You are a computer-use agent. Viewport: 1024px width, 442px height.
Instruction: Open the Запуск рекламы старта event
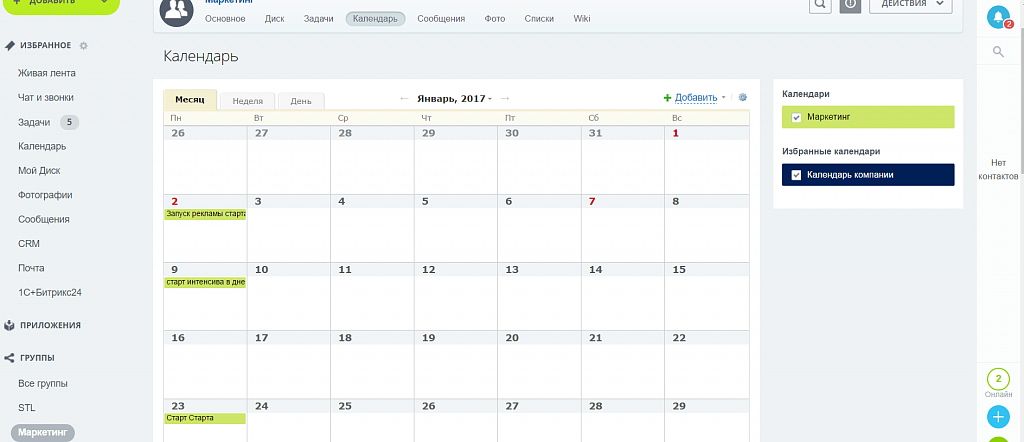pos(205,214)
